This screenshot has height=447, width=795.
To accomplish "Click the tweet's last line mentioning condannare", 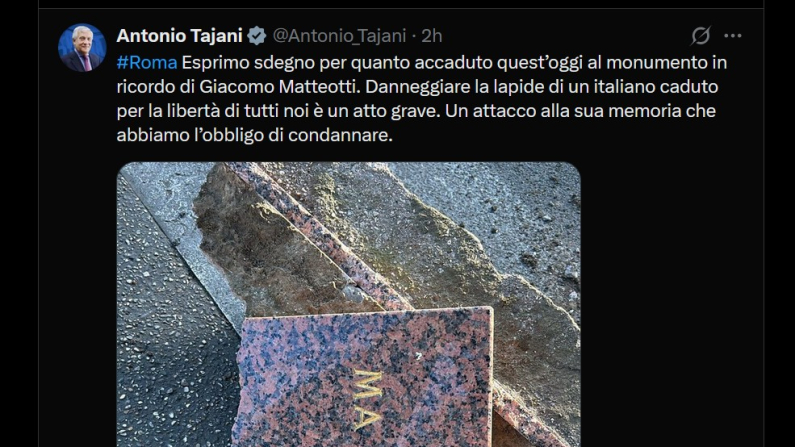I will (255, 135).
